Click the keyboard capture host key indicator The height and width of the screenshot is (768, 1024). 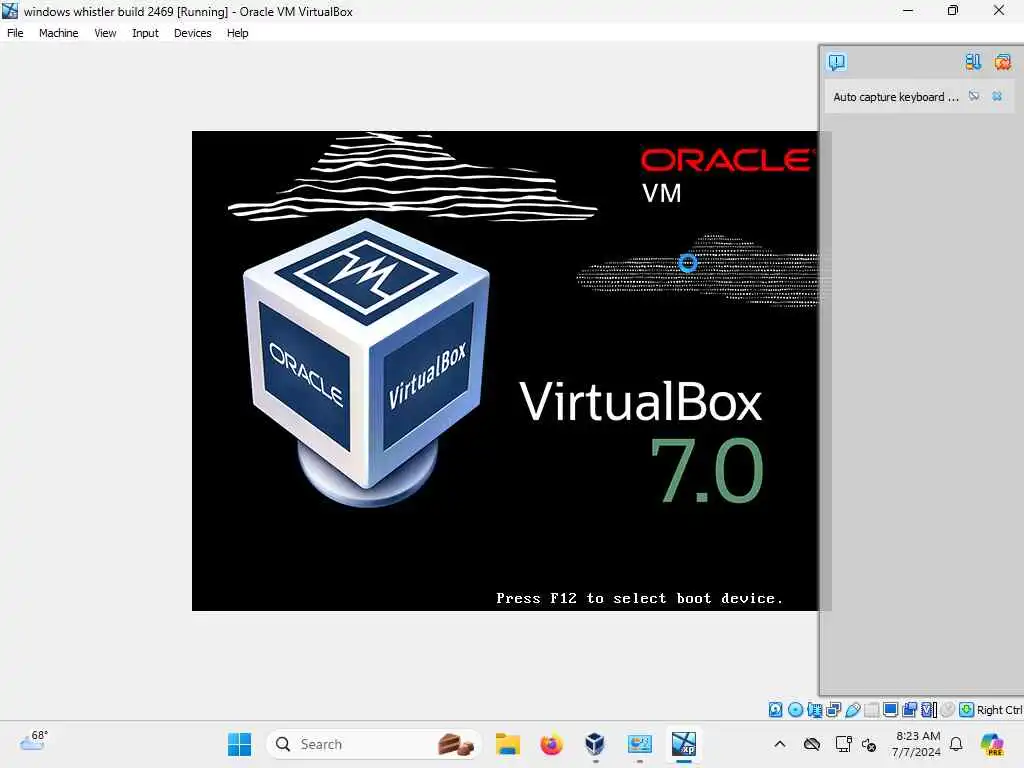click(967, 710)
